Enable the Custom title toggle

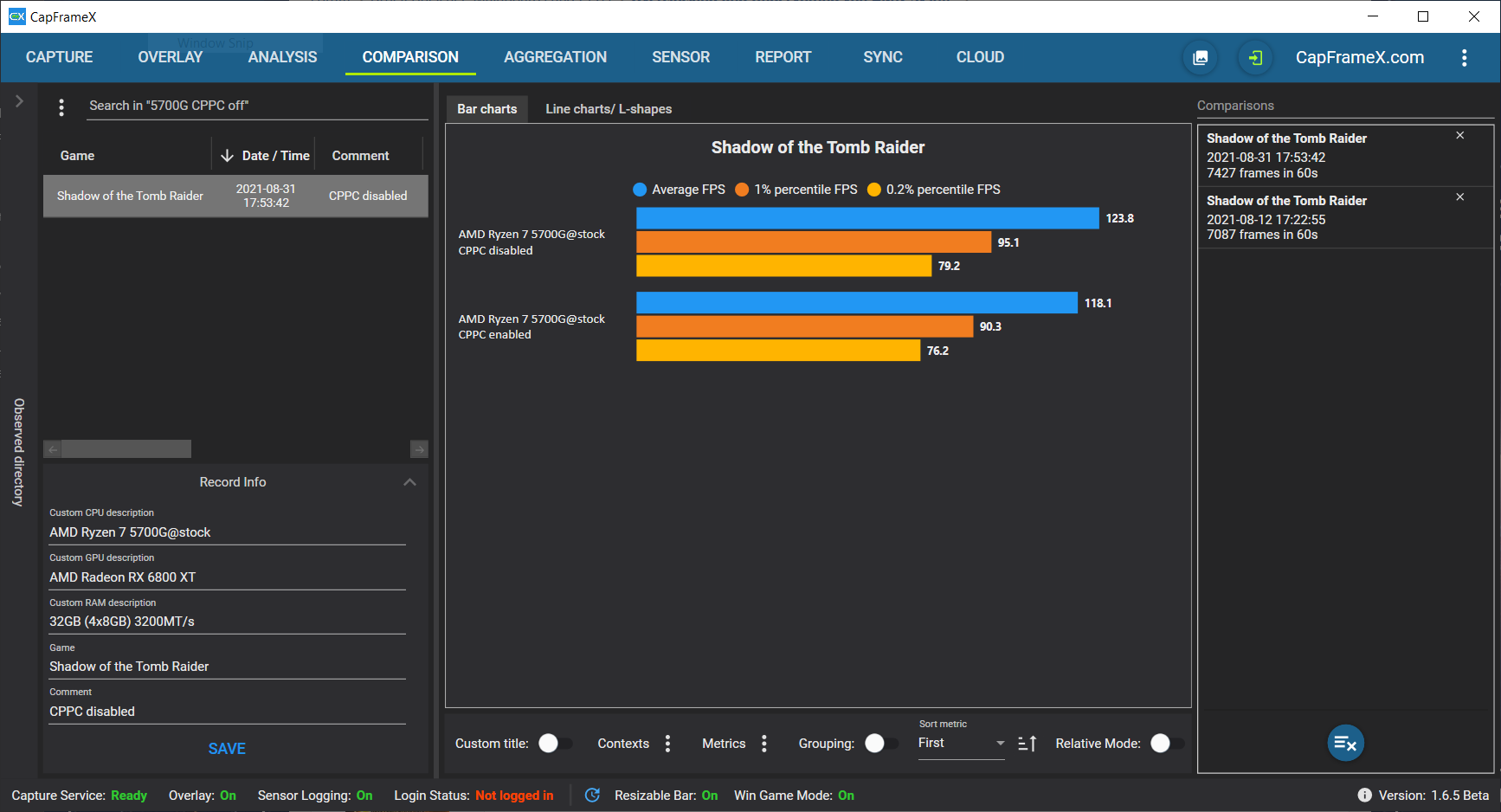tap(555, 744)
